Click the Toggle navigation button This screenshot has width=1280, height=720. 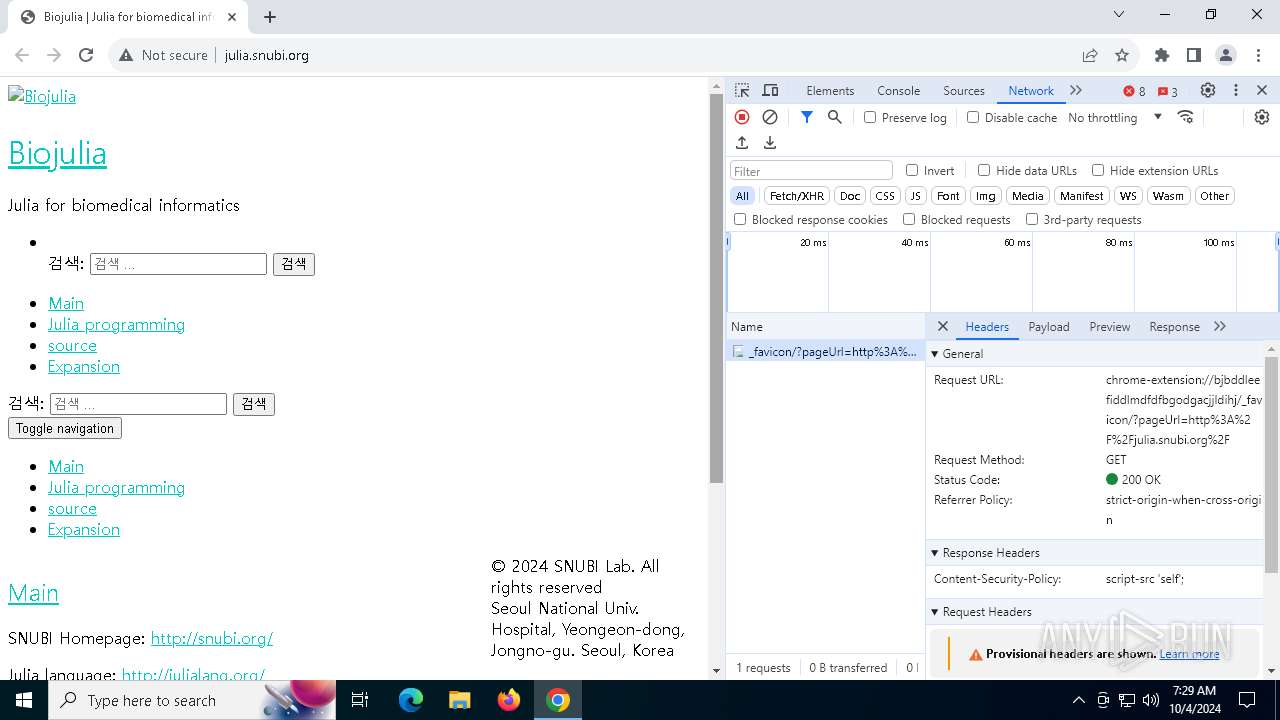[65, 428]
